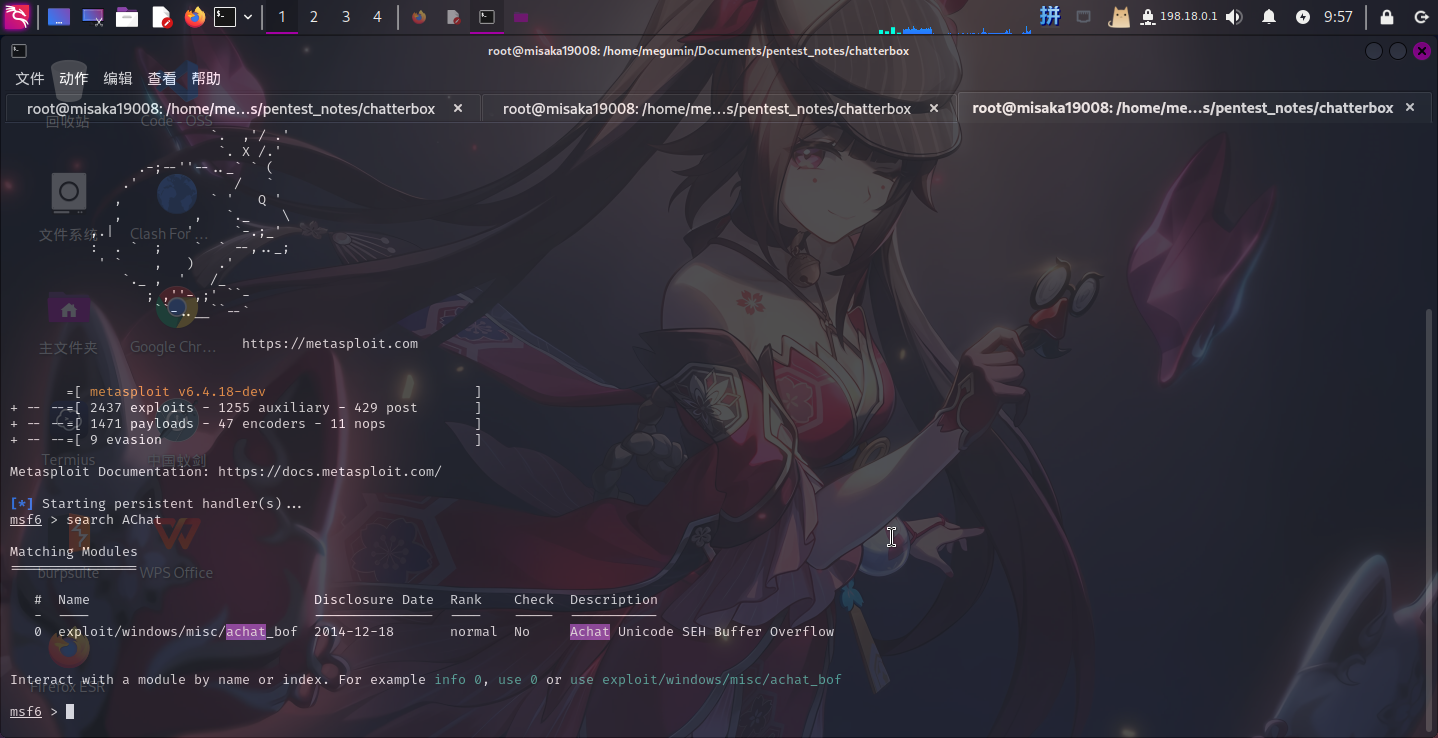Click the ethernet network tray icon

coord(1084,17)
